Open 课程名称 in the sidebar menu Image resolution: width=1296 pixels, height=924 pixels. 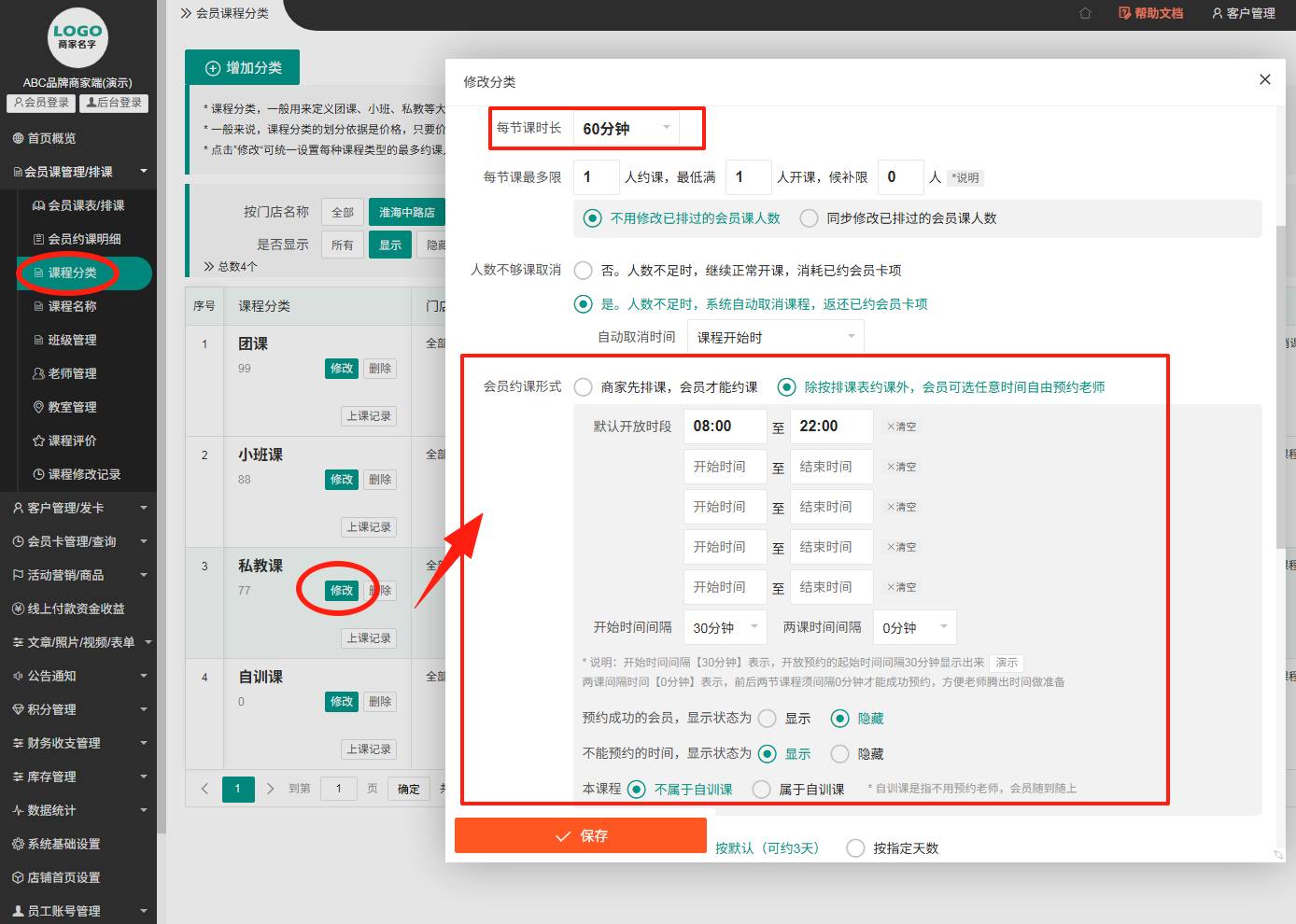(72, 306)
